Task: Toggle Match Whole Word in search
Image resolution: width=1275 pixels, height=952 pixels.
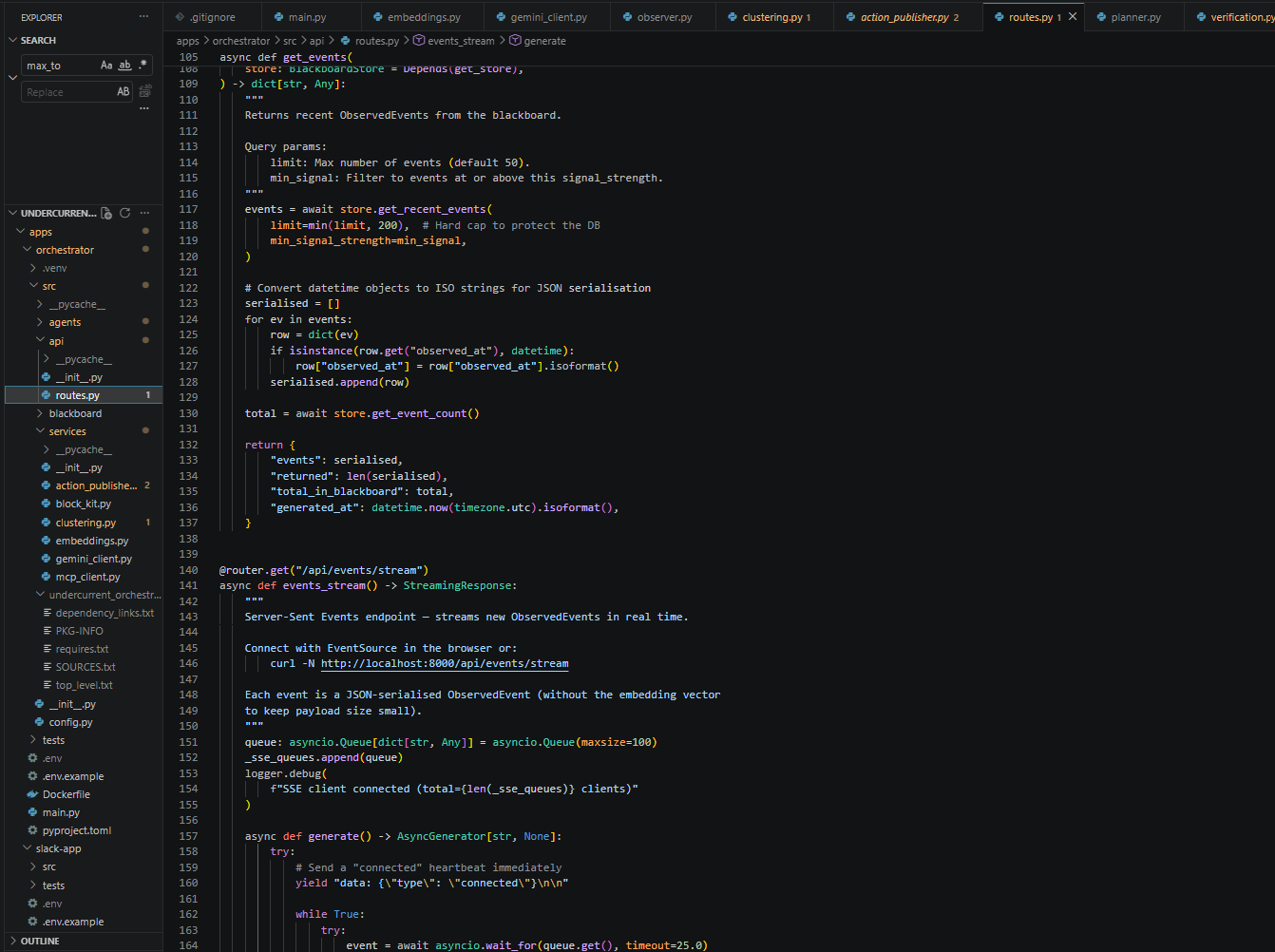Action: click(124, 66)
